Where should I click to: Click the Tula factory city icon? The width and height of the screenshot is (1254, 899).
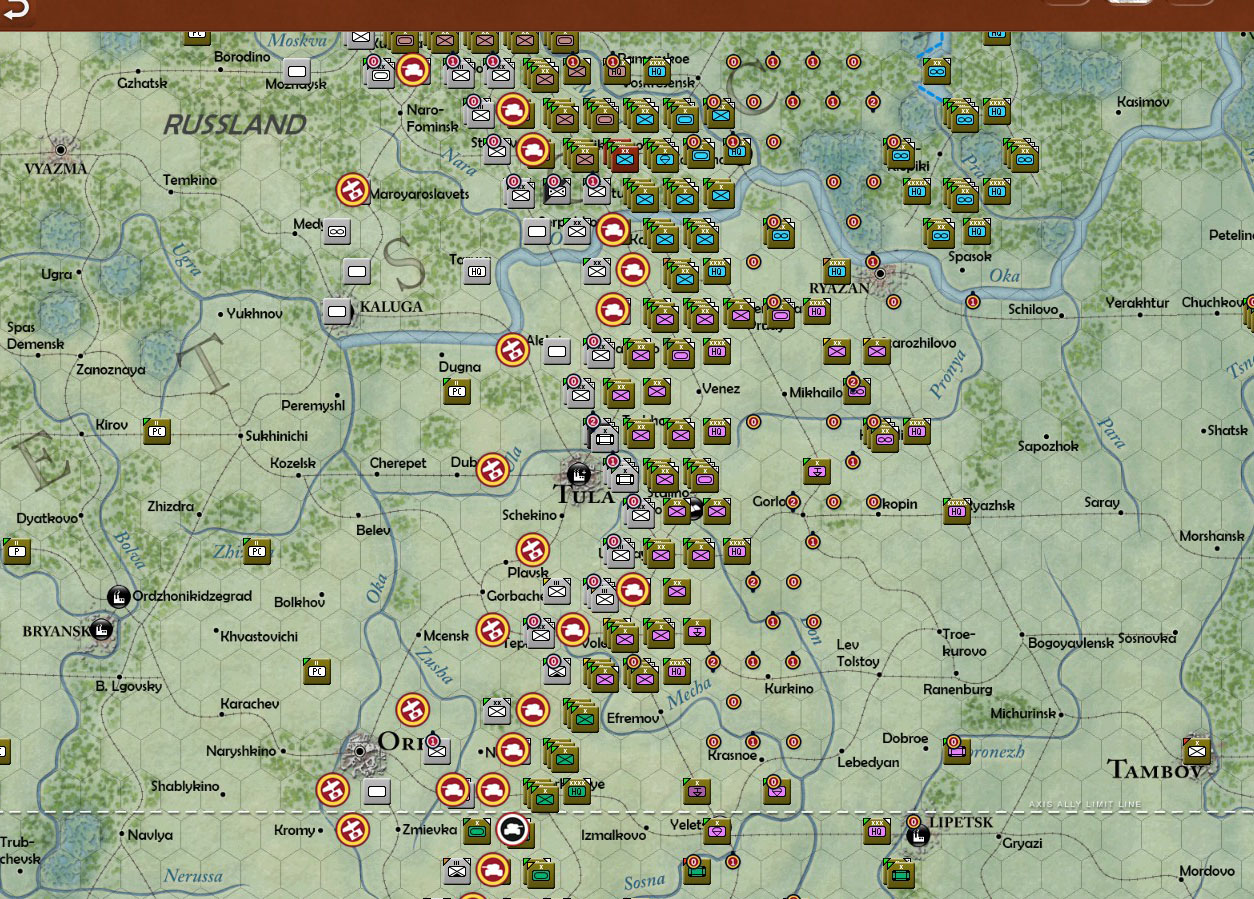coord(577,473)
